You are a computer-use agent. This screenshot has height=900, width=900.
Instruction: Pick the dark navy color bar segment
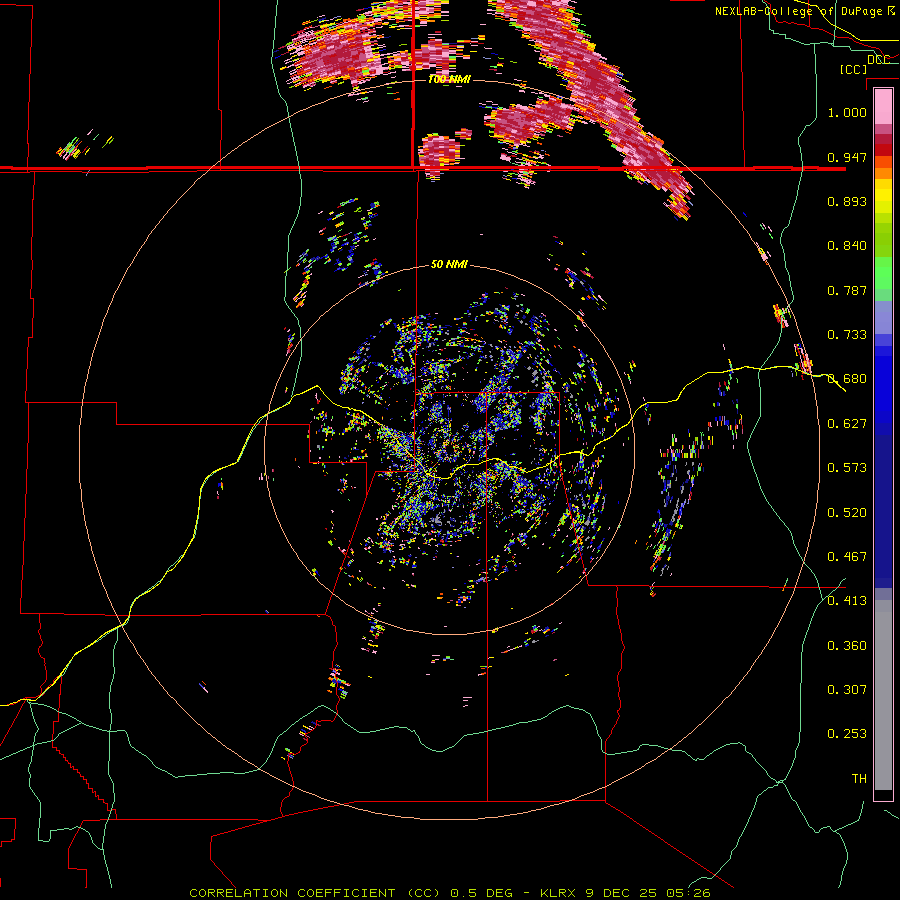pos(883,511)
